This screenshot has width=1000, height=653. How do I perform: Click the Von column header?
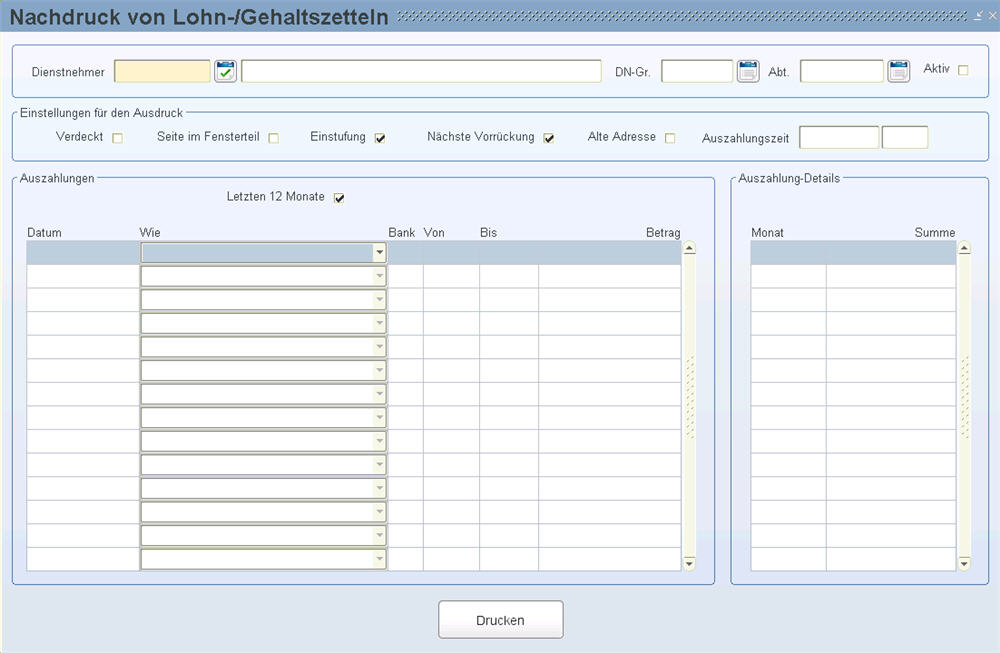pos(434,233)
